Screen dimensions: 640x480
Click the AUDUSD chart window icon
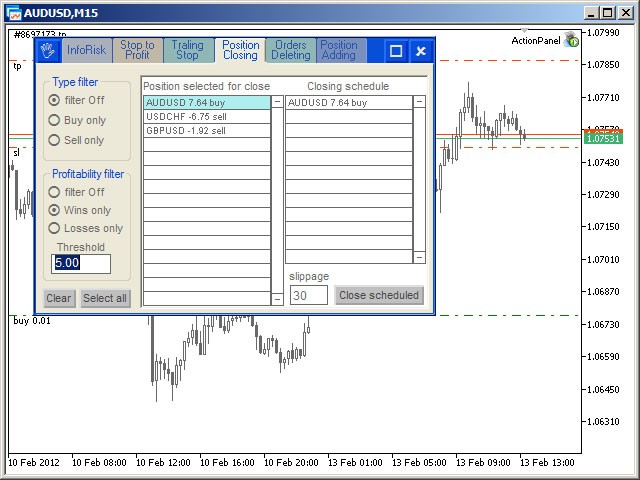pos(13,13)
